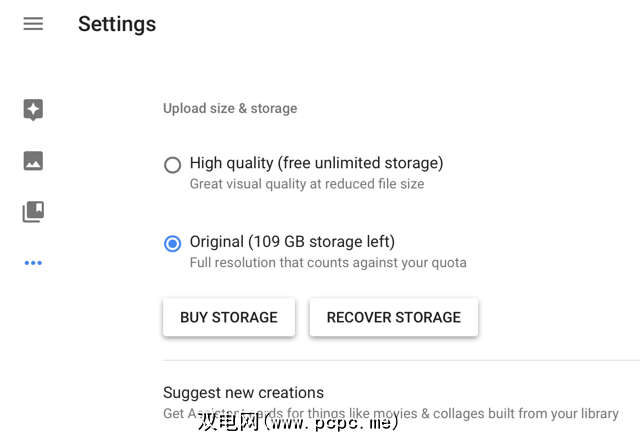Click the 'High quality (free unlimited storage)' label

coord(316,163)
